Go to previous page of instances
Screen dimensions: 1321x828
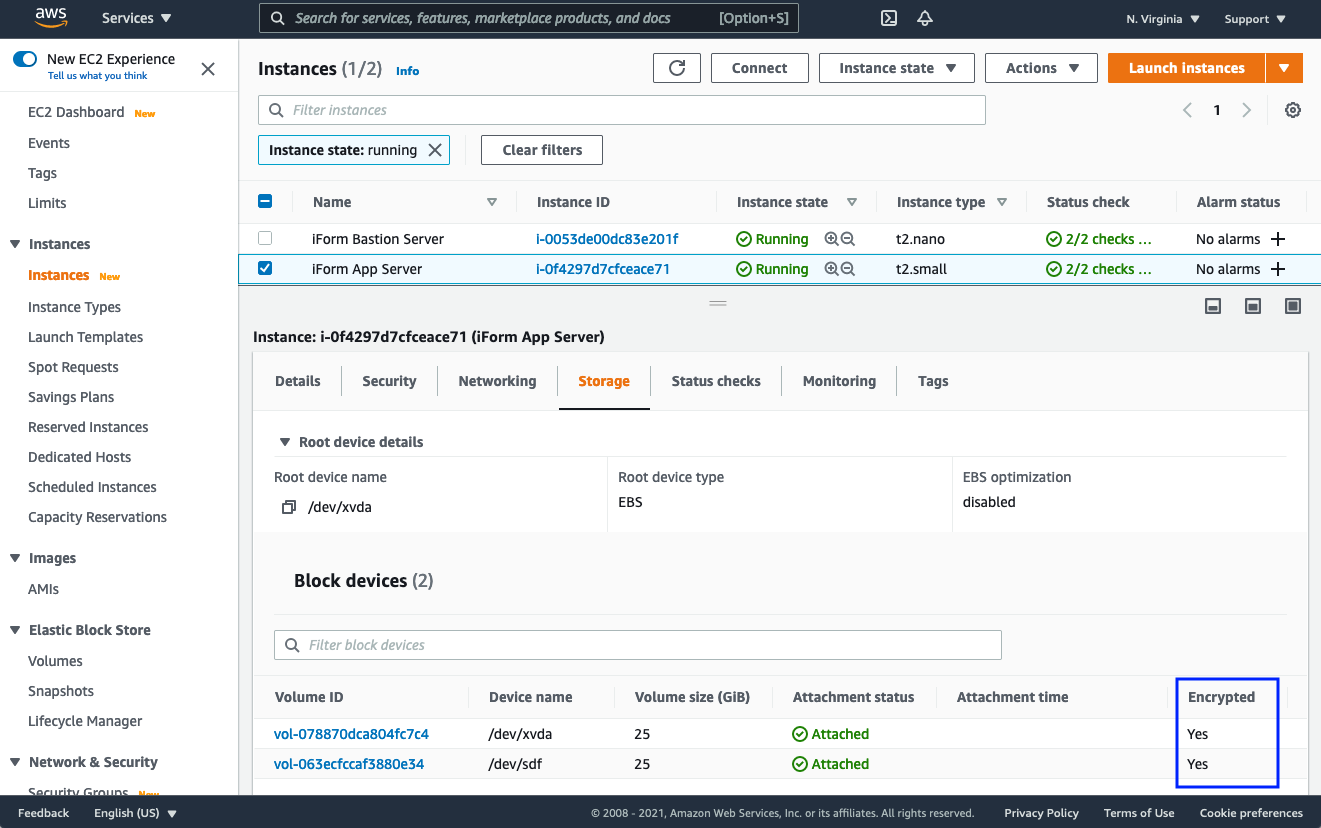1187,110
